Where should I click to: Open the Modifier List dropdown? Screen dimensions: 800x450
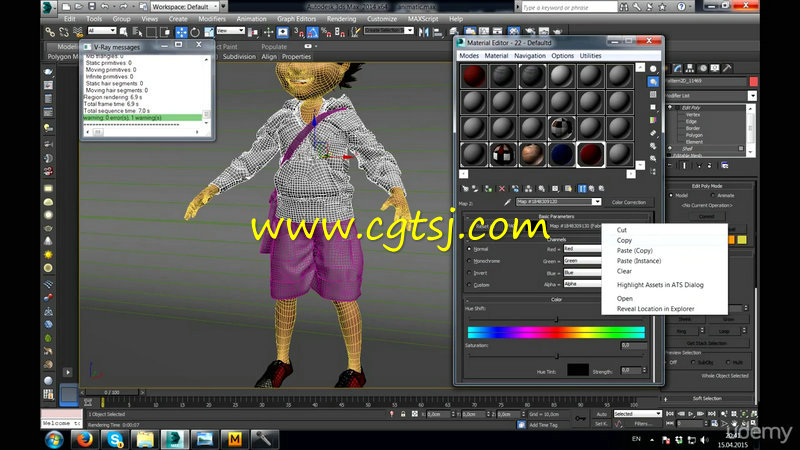click(x=710, y=96)
